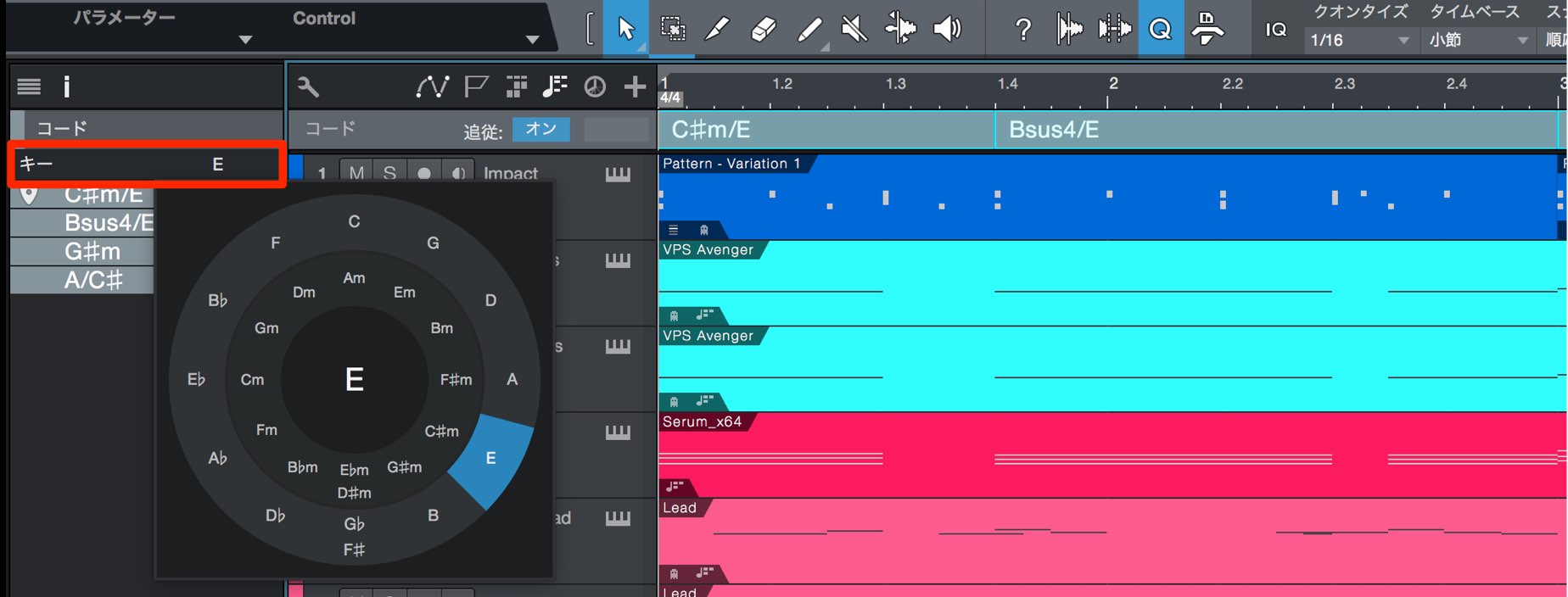Select Pattern - Variation 1 event
1568x597 pixels.
1110,197
